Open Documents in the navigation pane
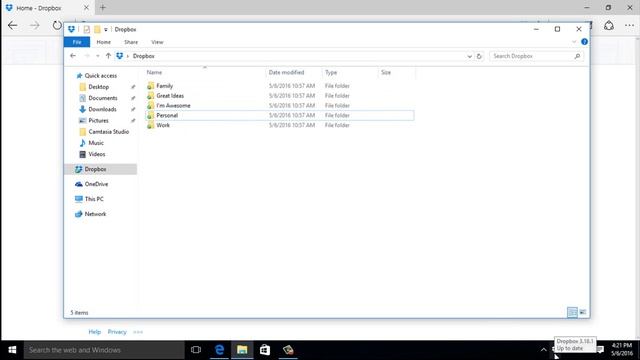Viewport: 640px width, 360px height. tap(102, 98)
